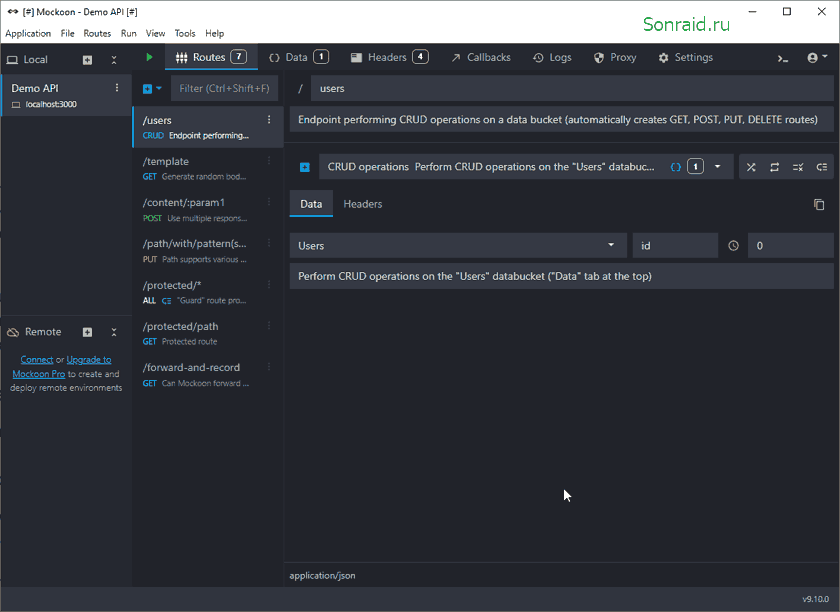
Task: Toggle fallback response mode
Action: coord(822,167)
